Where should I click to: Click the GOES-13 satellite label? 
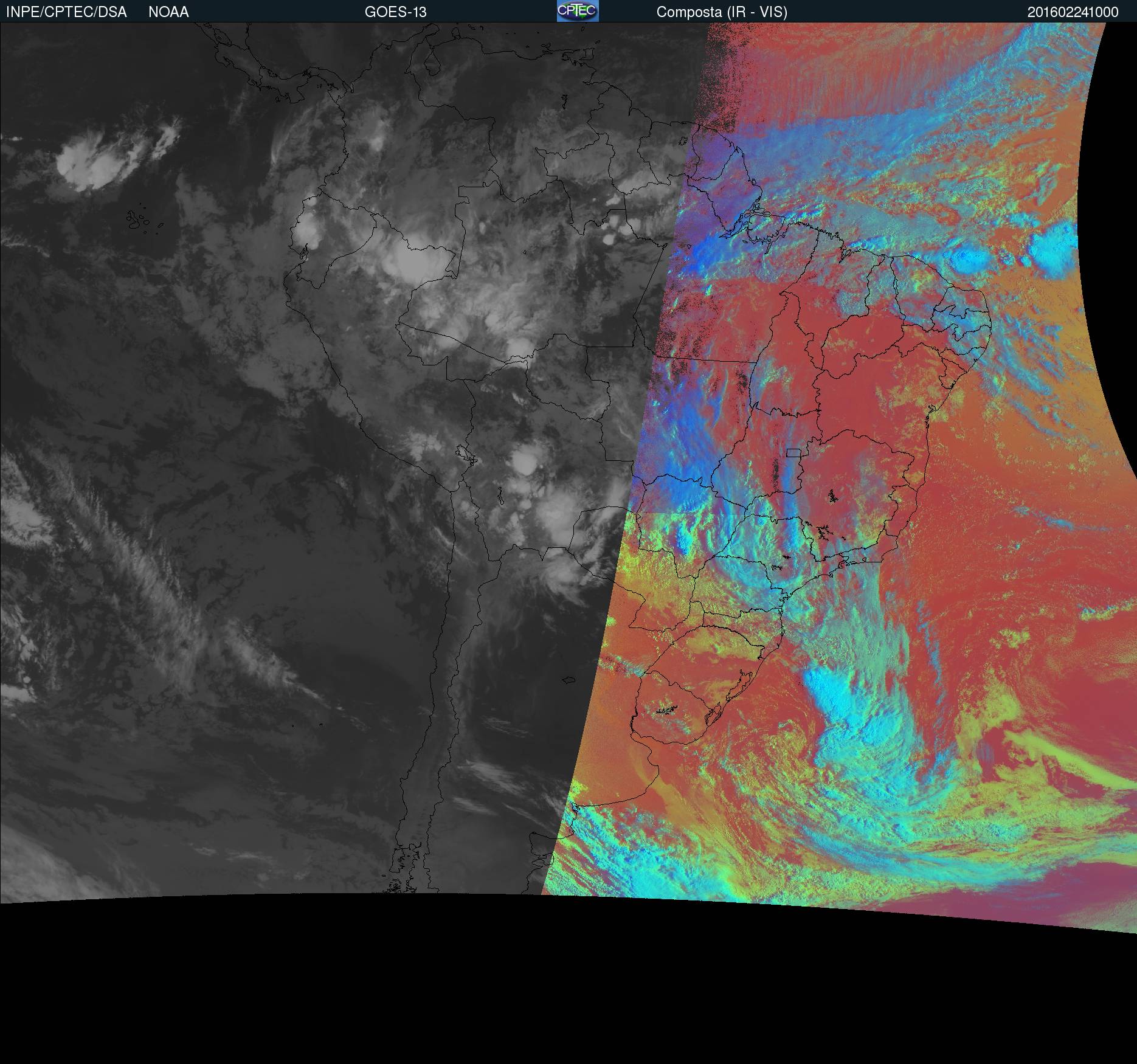[x=396, y=12]
